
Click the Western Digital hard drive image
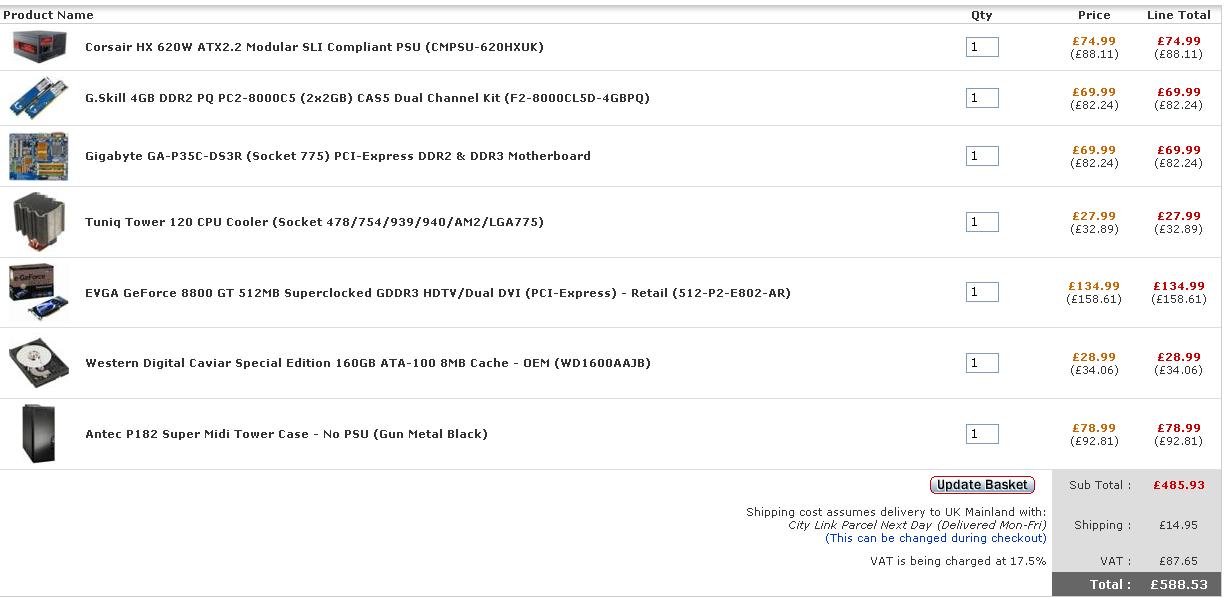click(x=39, y=363)
